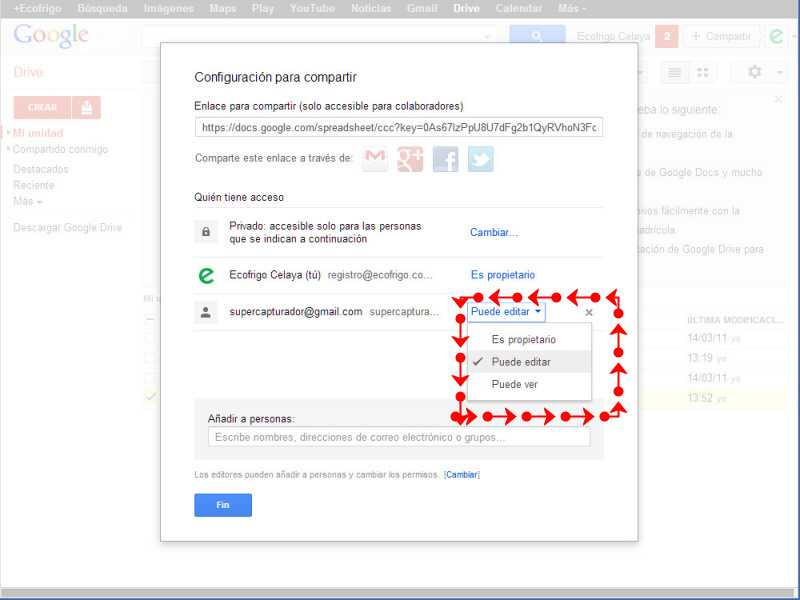The height and width of the screenshot is (600, 800).
Task: Click account avatar in top right
Action: [x=777, y=36]
